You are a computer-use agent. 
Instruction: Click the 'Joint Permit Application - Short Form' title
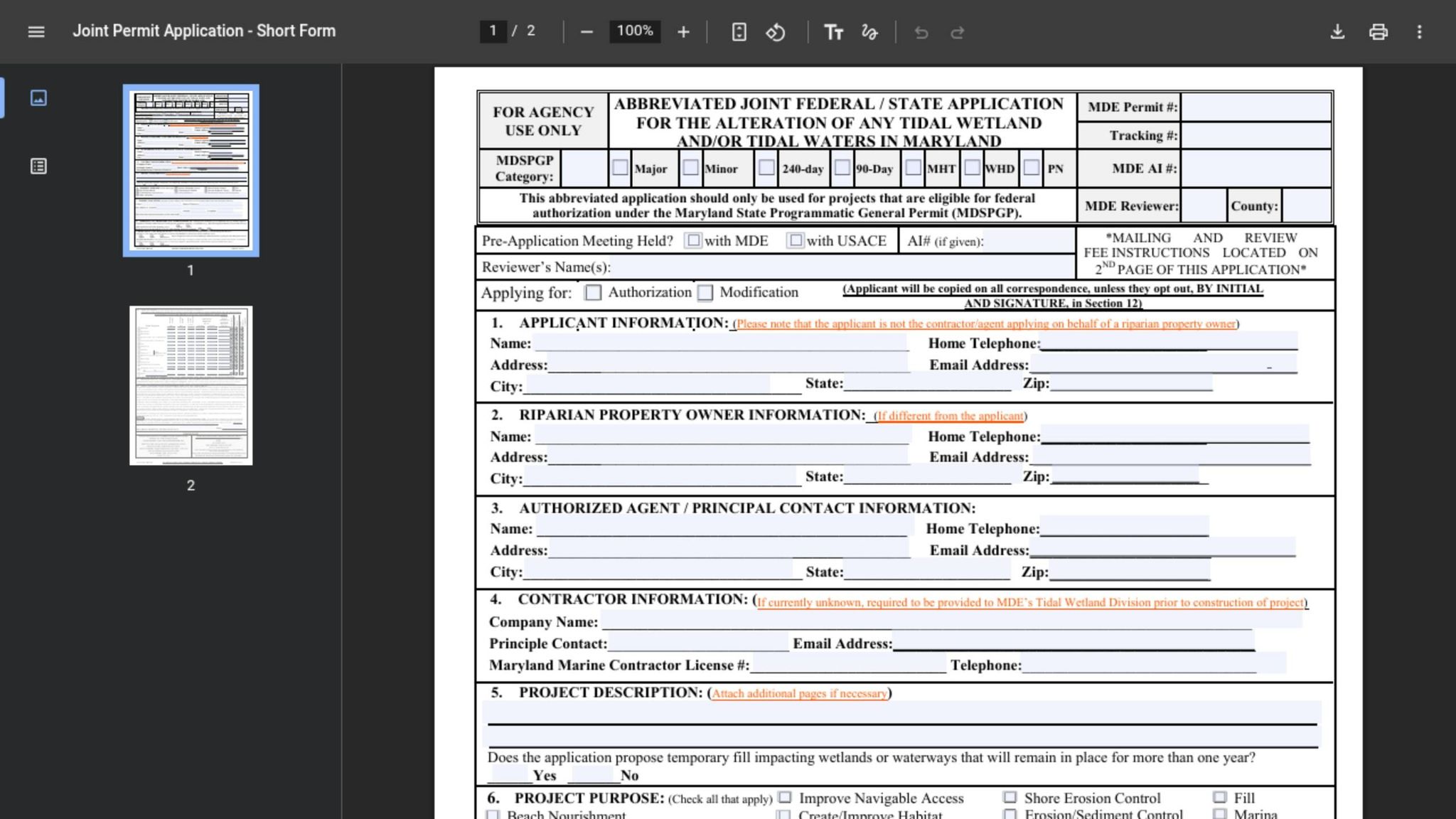[204, 31]
